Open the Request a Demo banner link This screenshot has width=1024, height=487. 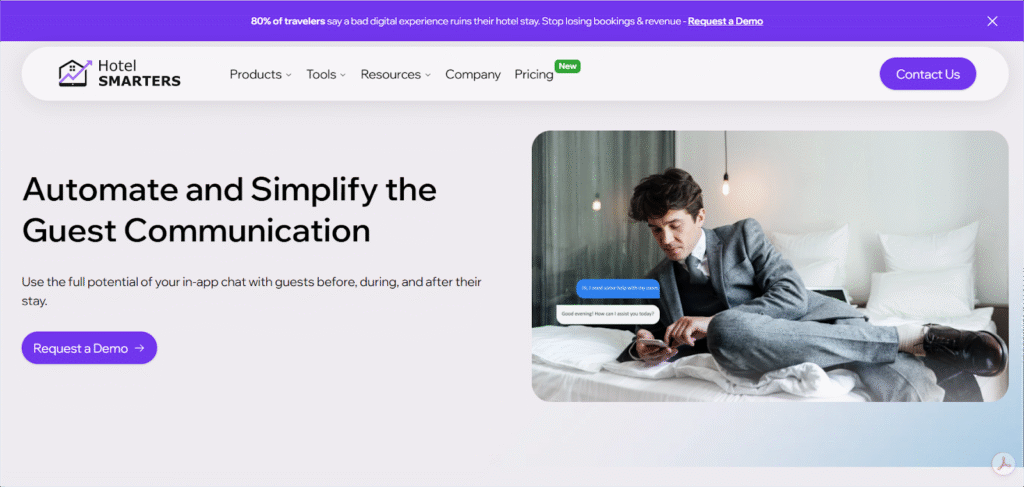[725, 21]
